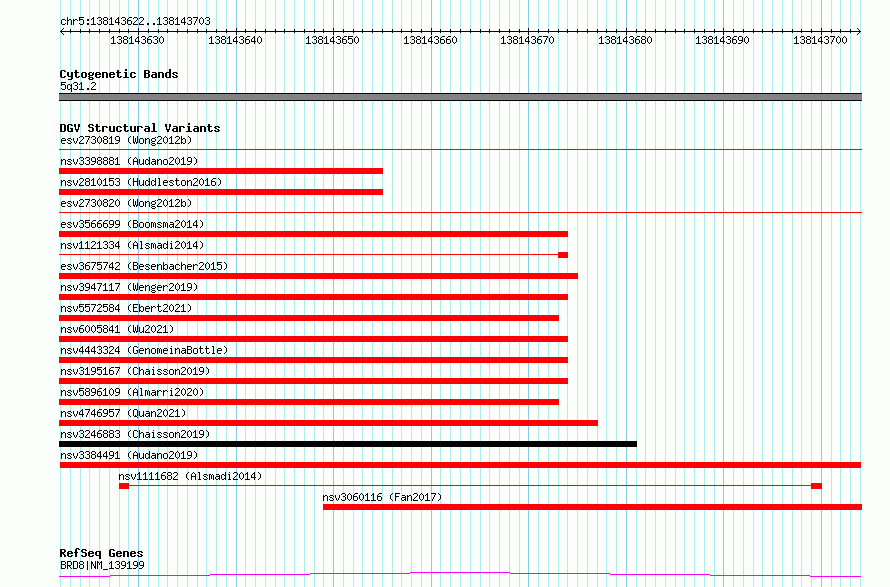Click the RefSeq Genes track title
This screenshot has width=890, height=587.
[x=101, y=553]
